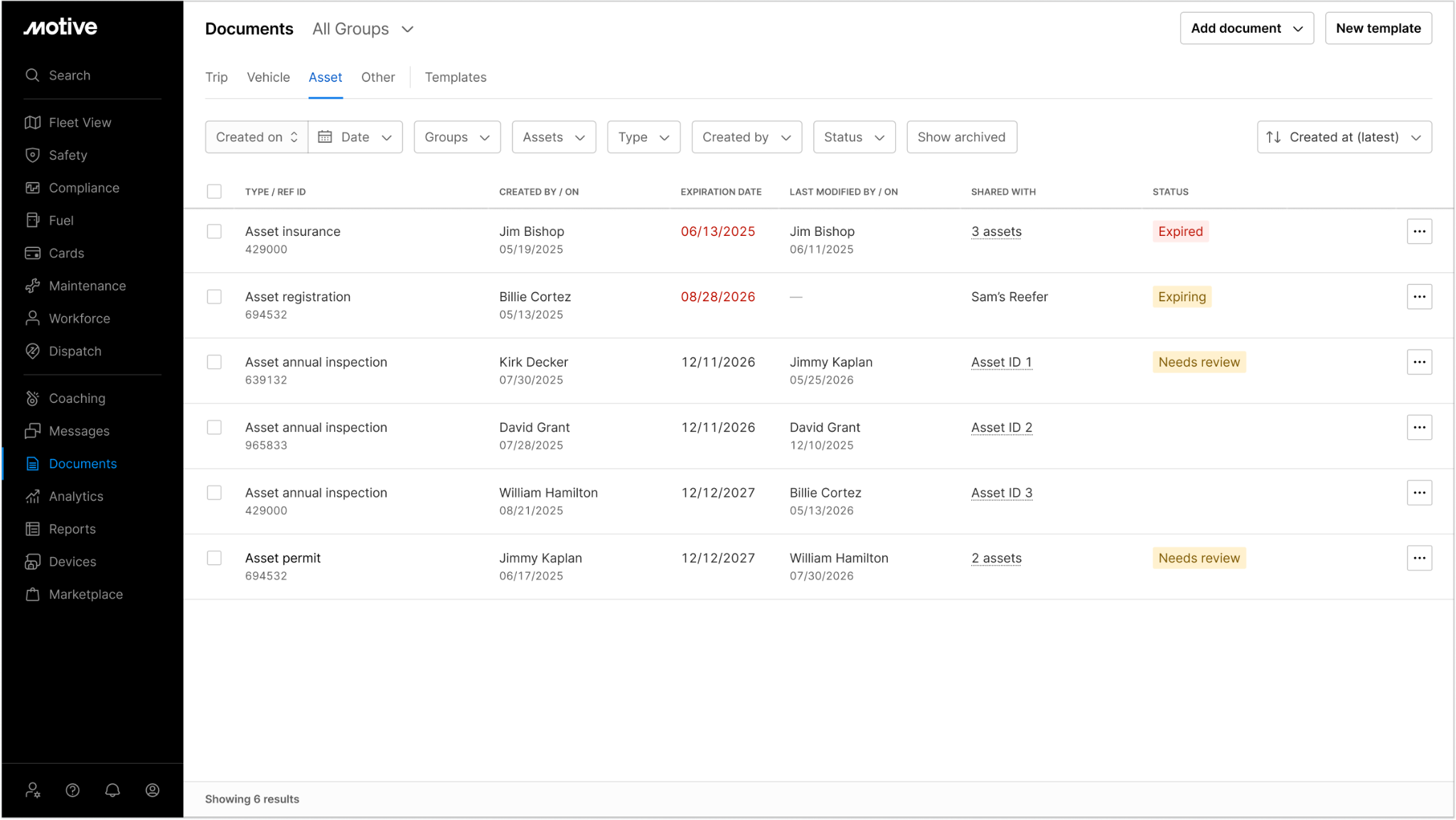Open more options for Asset insurance row
The width and height of the screenshot is (1456, 820).
click(x=1419, y=232)
